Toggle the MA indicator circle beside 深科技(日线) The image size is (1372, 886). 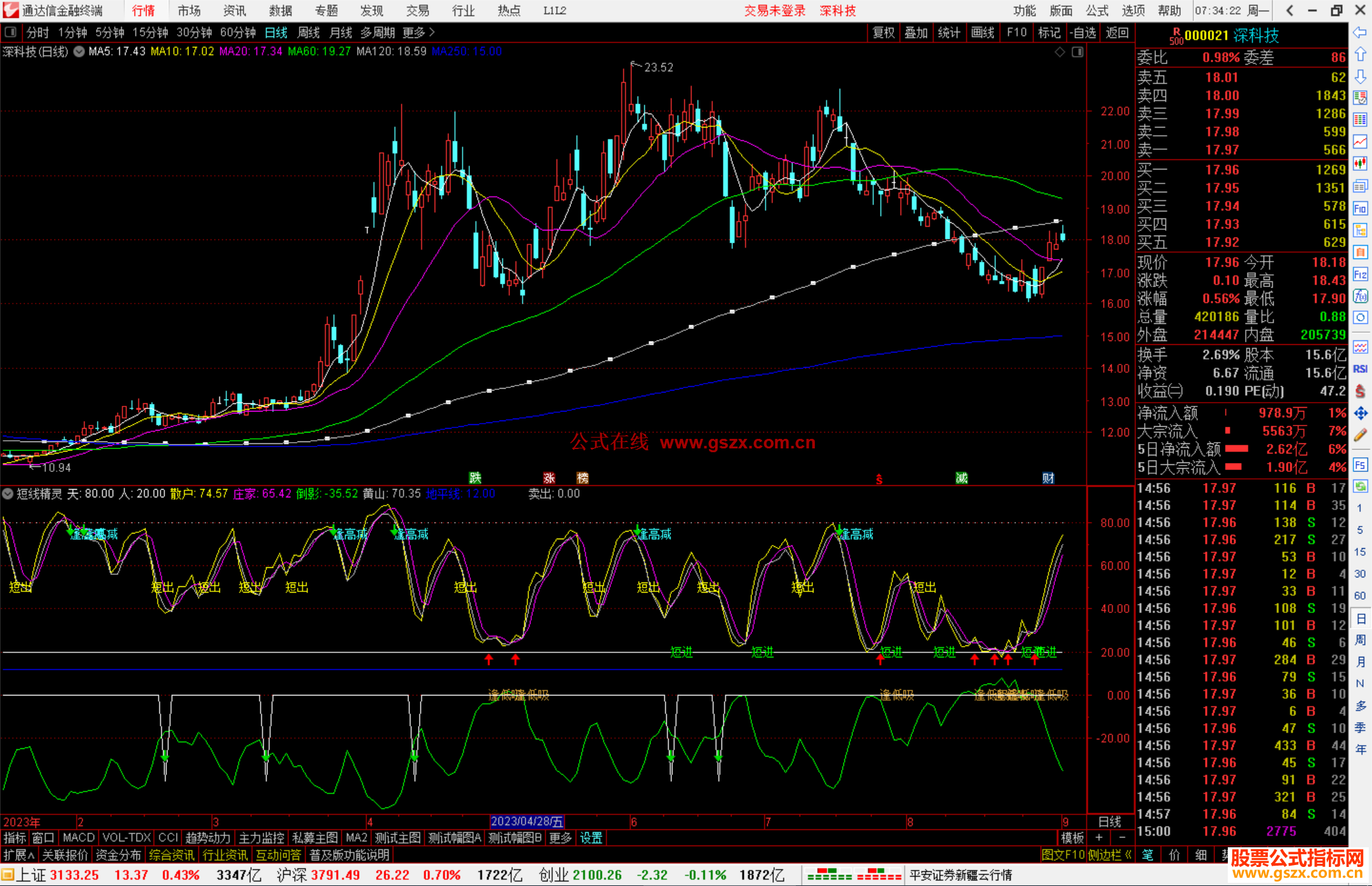(x=79, y=52)
